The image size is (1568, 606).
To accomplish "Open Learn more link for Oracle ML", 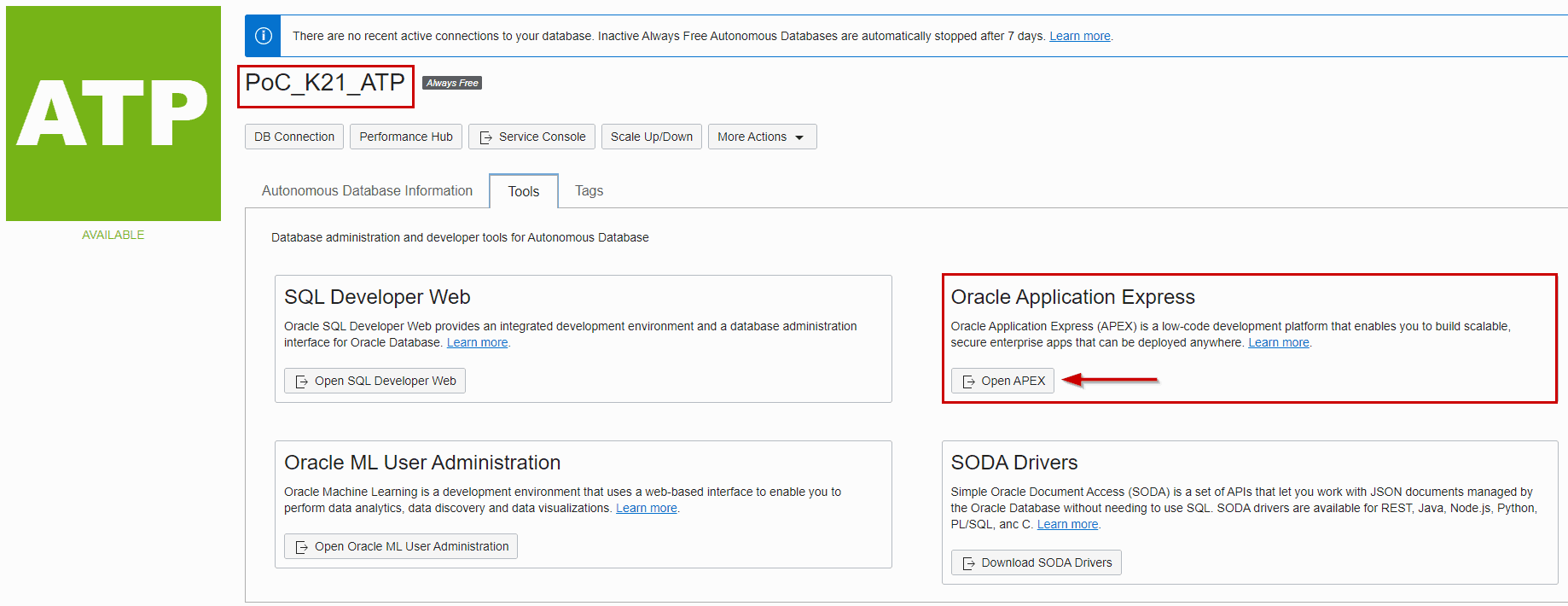I will (x=647, y=508).
